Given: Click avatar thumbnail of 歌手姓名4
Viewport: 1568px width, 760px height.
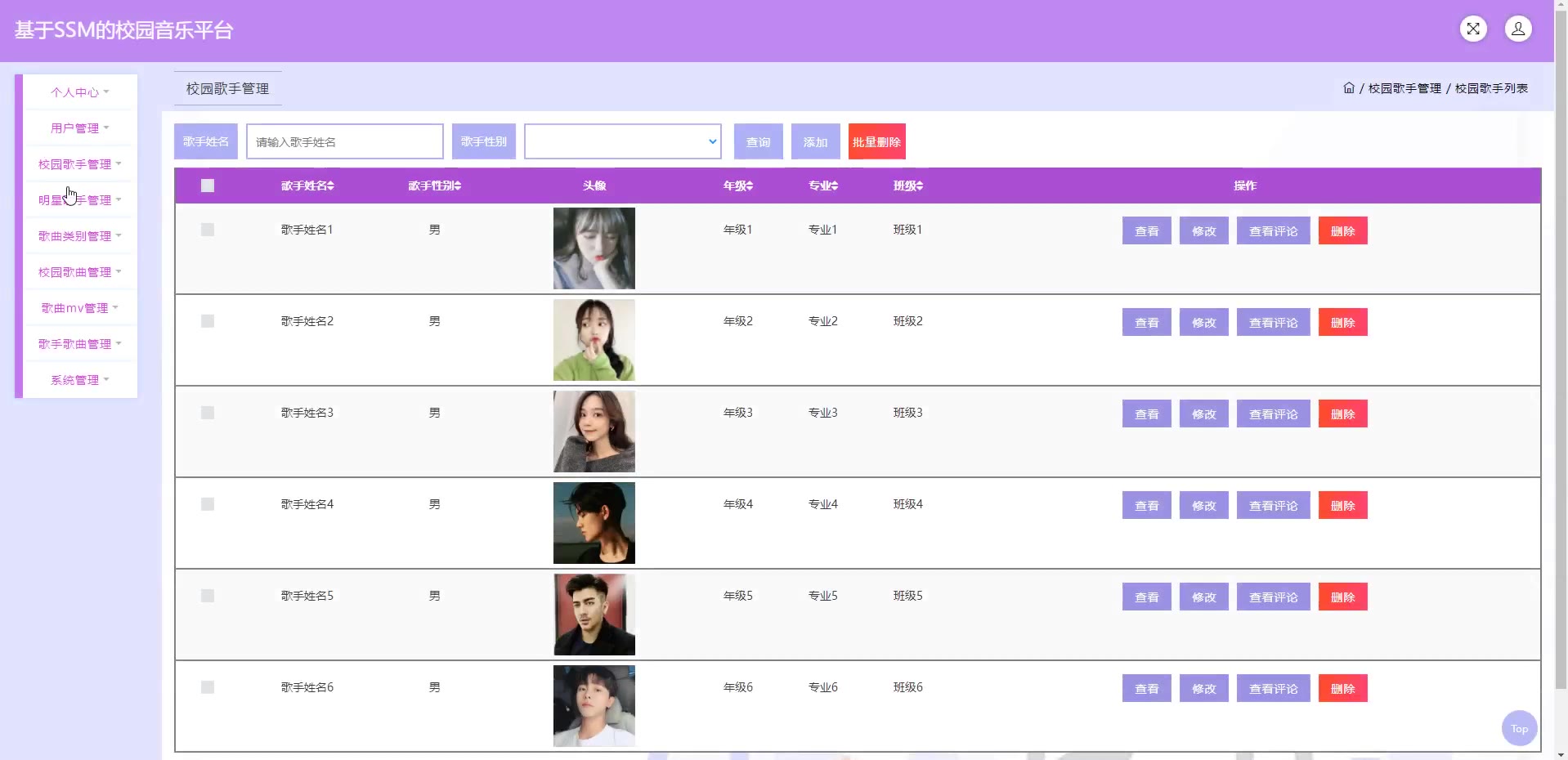Looking at the screenshot, I should coord(594,523).
